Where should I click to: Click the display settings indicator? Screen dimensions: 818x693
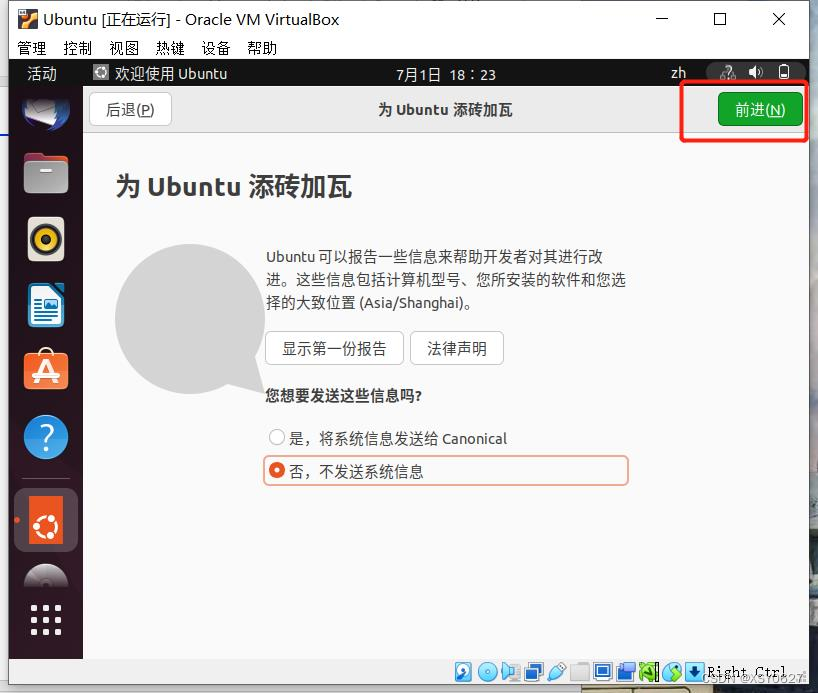coord(603,672)
